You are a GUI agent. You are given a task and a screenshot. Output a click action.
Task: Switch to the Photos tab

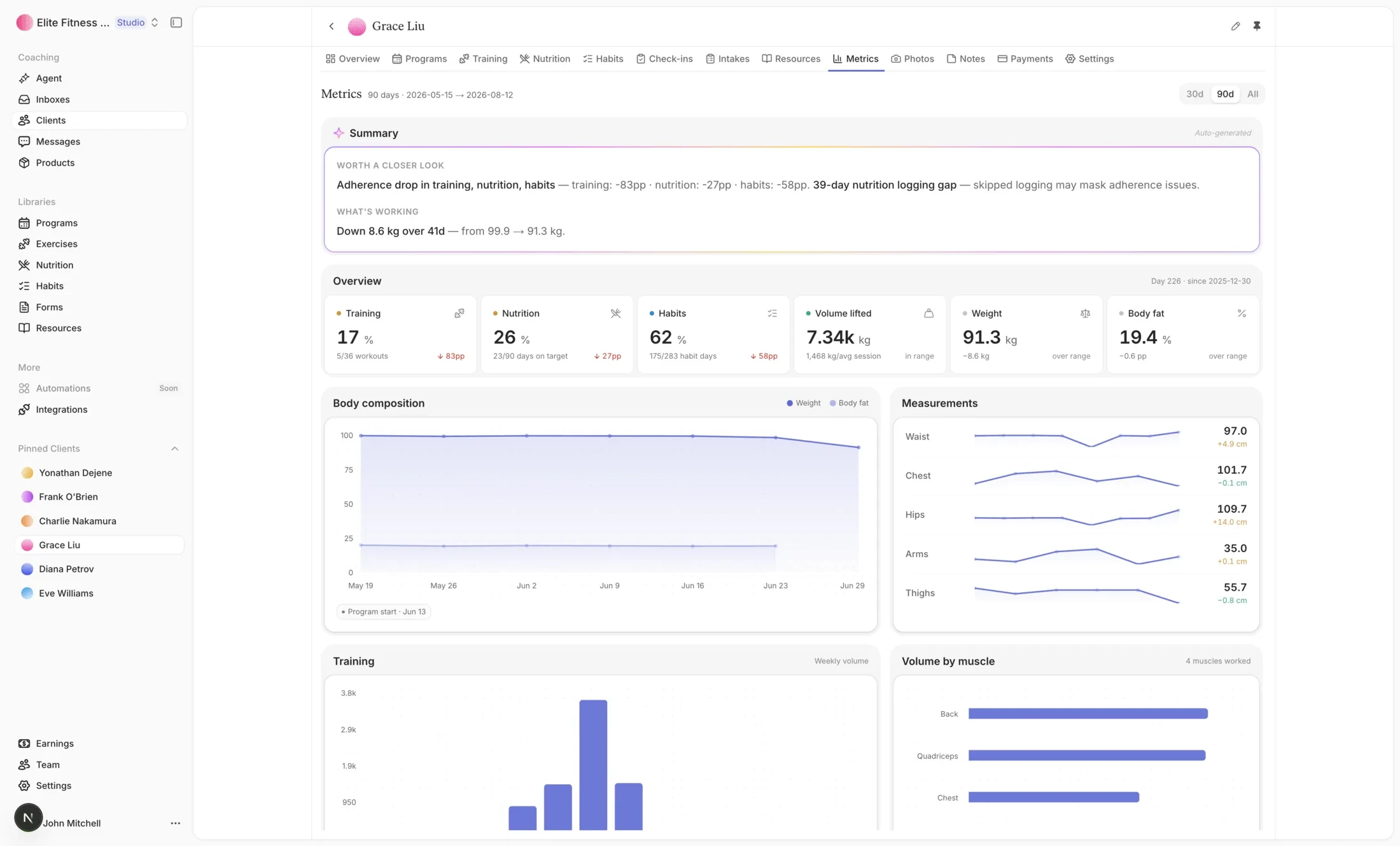click(x=913, y=59)
